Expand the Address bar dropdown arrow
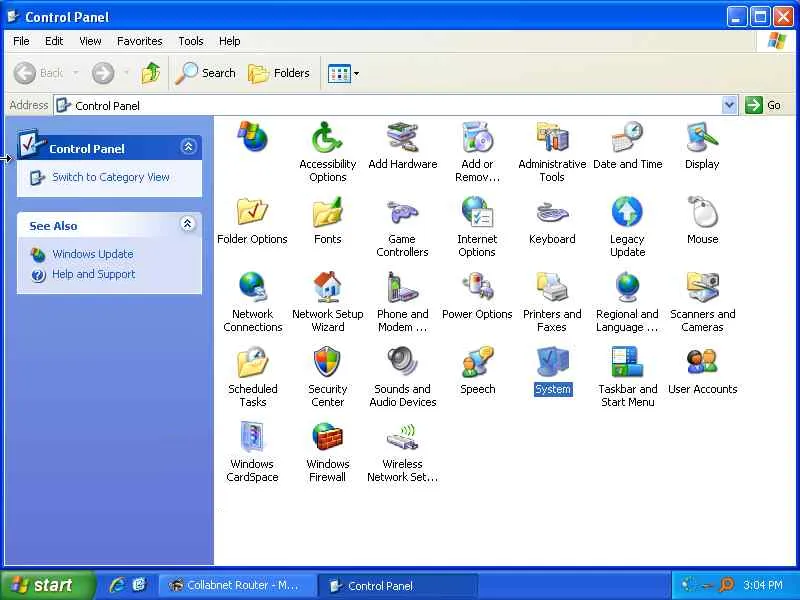 point(730,105)
